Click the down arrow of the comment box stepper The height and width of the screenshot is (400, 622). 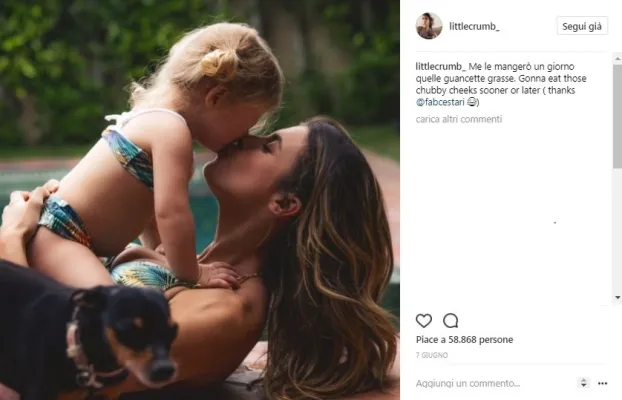tap(584, 386)
